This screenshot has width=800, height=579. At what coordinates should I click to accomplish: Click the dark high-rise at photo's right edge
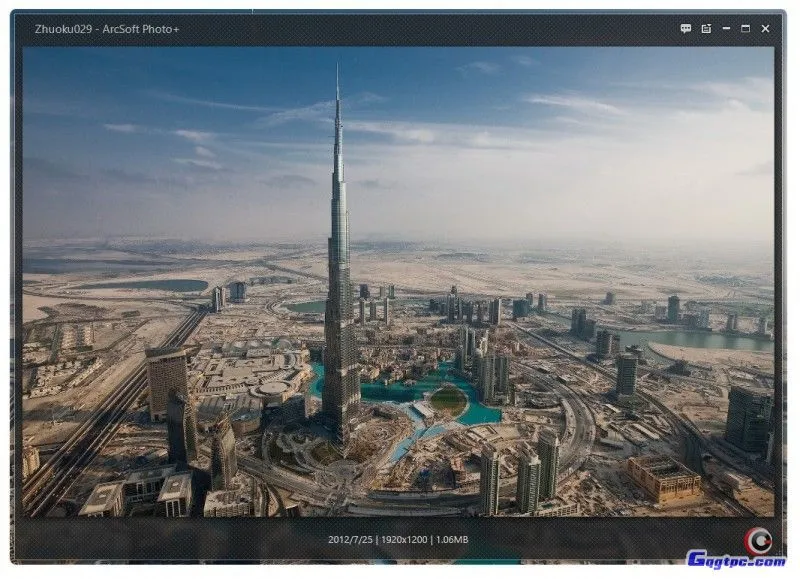pyautogui.click(x=748, y=418)
